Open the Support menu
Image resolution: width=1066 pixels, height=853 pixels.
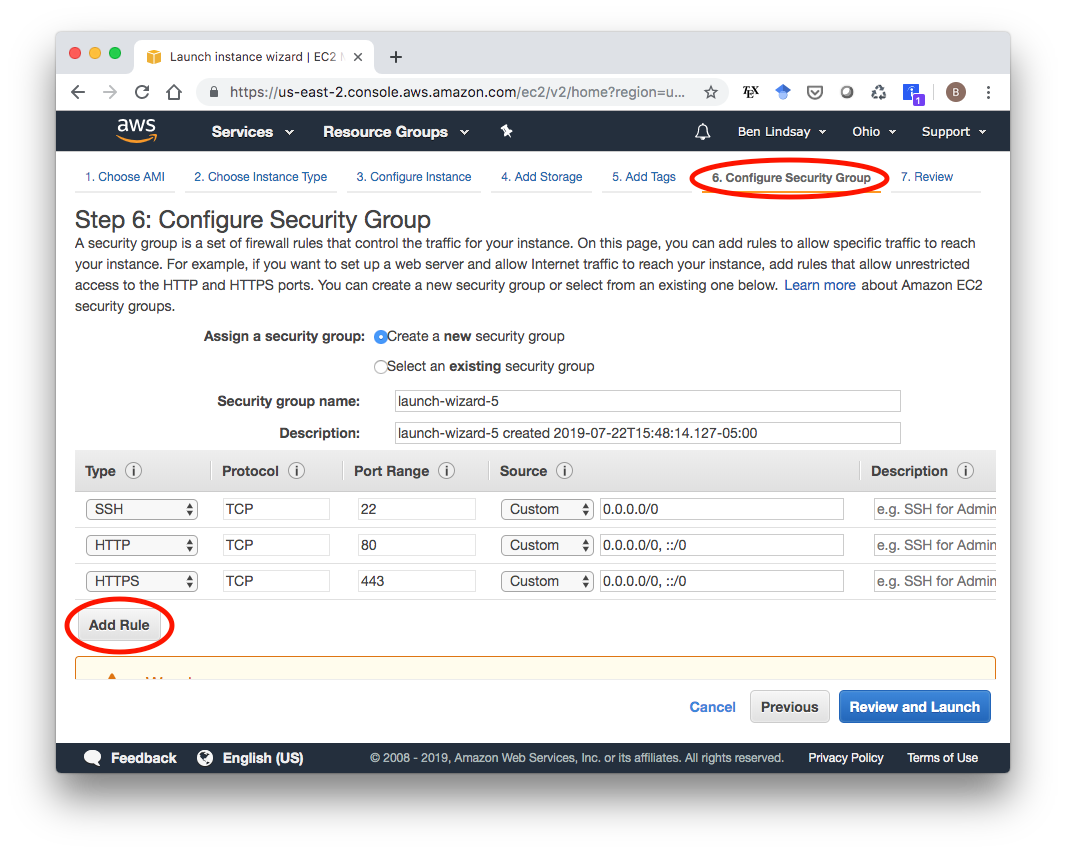point(953,132)
